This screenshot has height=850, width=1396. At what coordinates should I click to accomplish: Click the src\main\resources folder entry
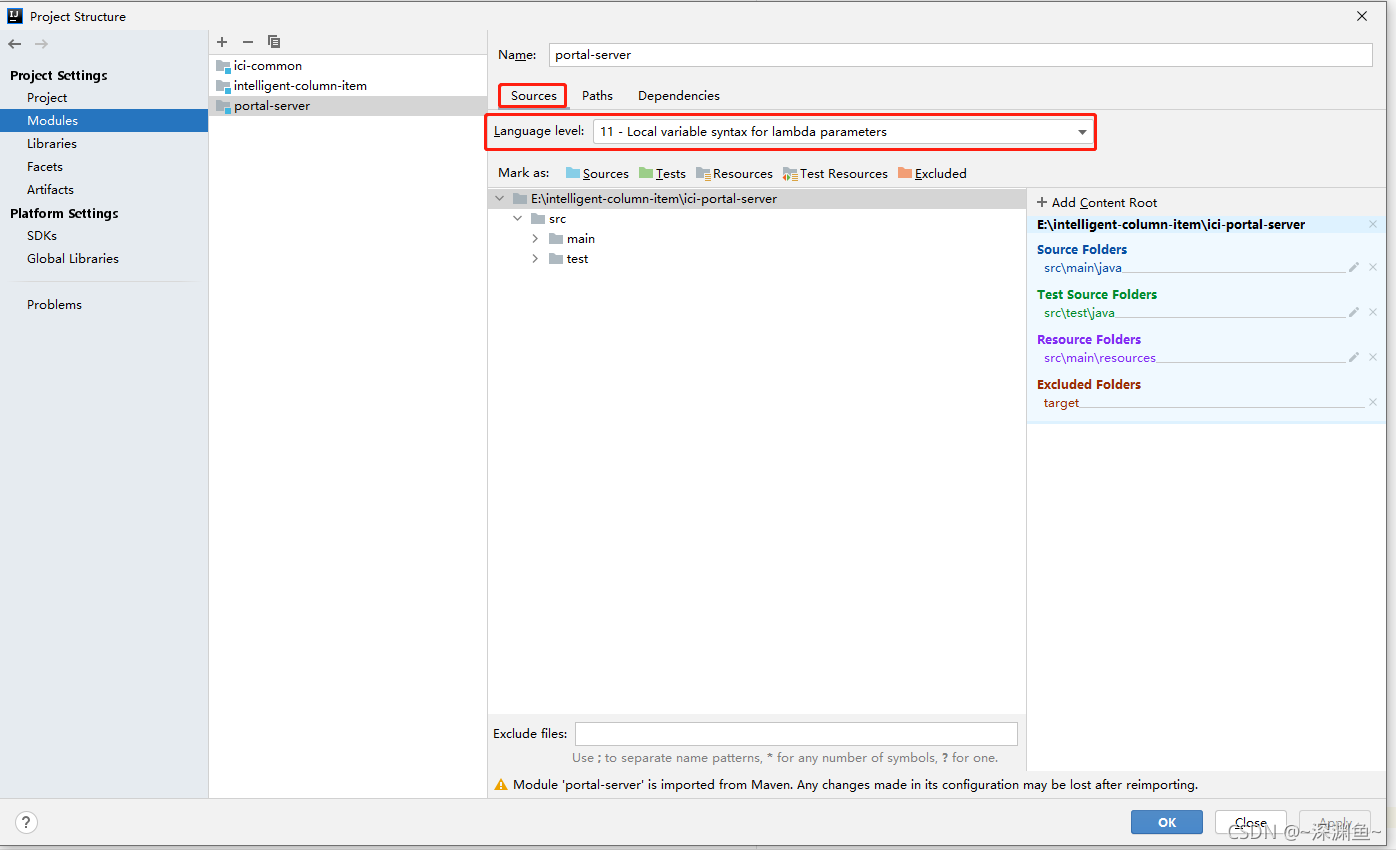(x=1100, y=358)
